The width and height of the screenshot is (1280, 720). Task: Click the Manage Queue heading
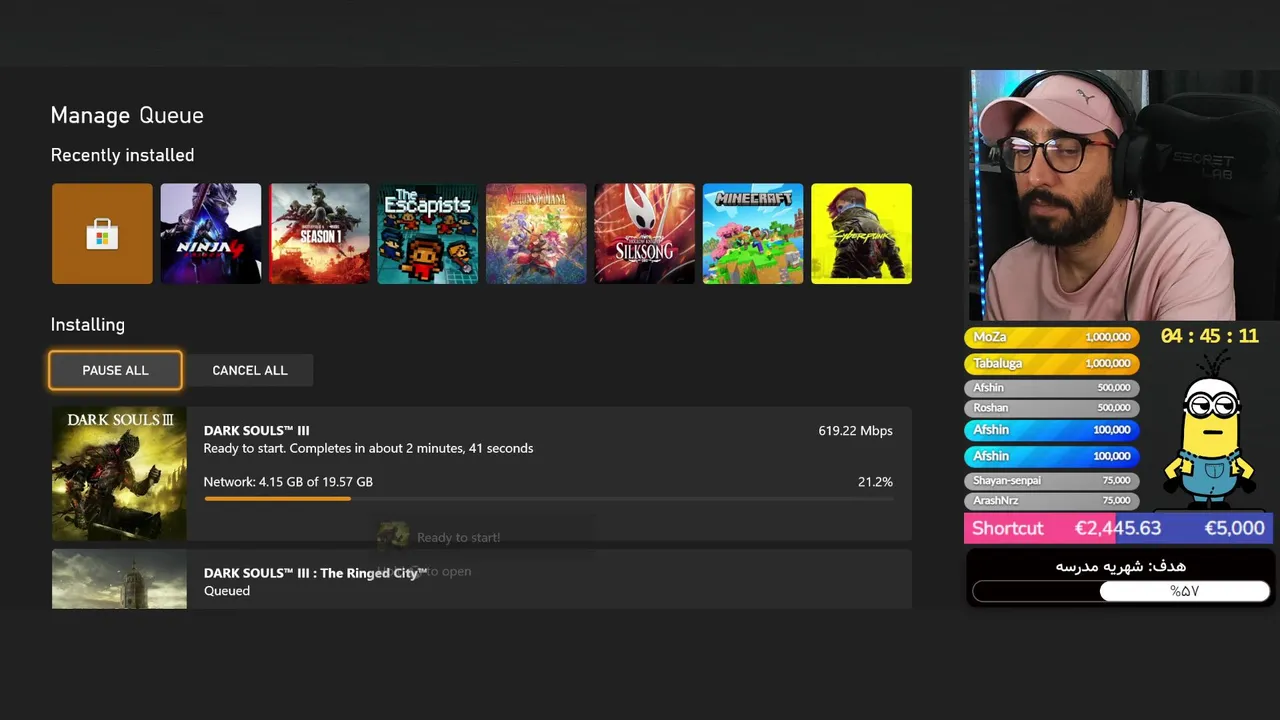[x=127, y=115]
